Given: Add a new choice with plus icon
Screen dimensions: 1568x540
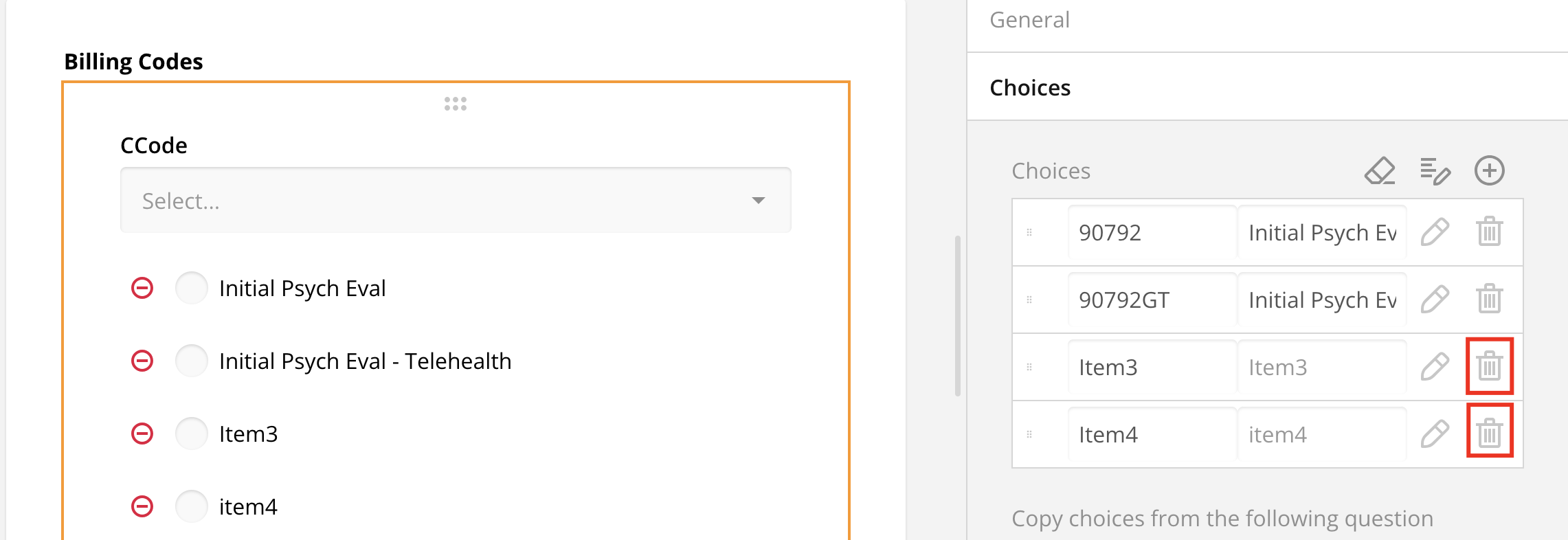Looking at the screenshot, I should (1489, 171).
